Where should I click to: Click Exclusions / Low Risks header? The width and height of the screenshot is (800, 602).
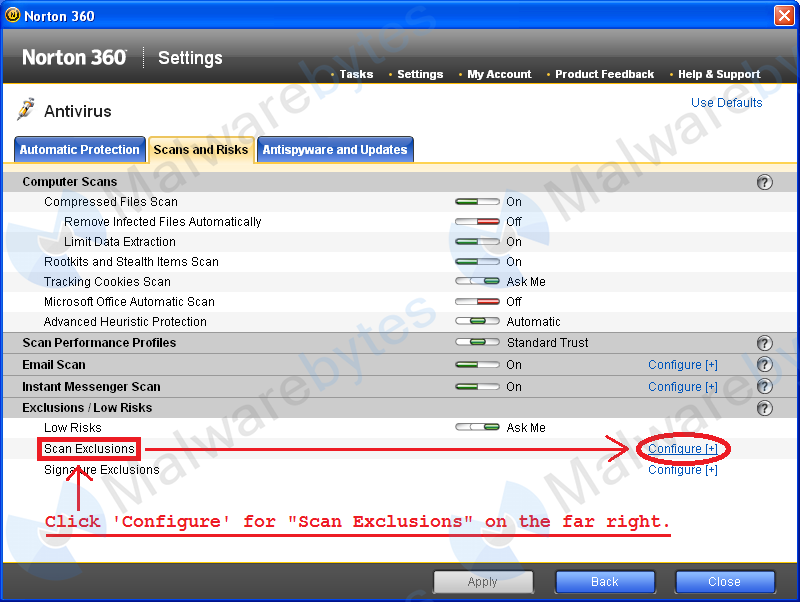[x=87, y=408]
